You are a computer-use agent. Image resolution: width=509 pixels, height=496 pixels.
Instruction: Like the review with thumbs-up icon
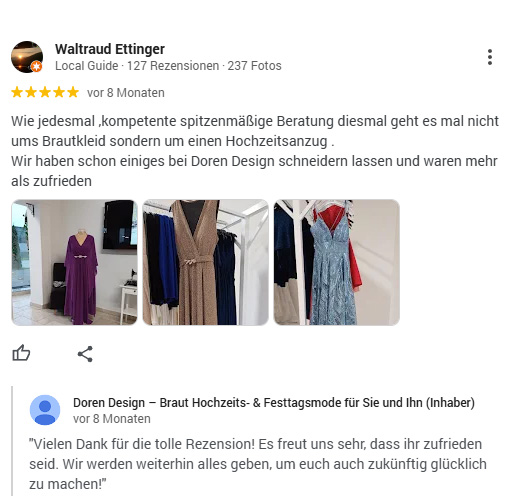(x=21, y=353)
